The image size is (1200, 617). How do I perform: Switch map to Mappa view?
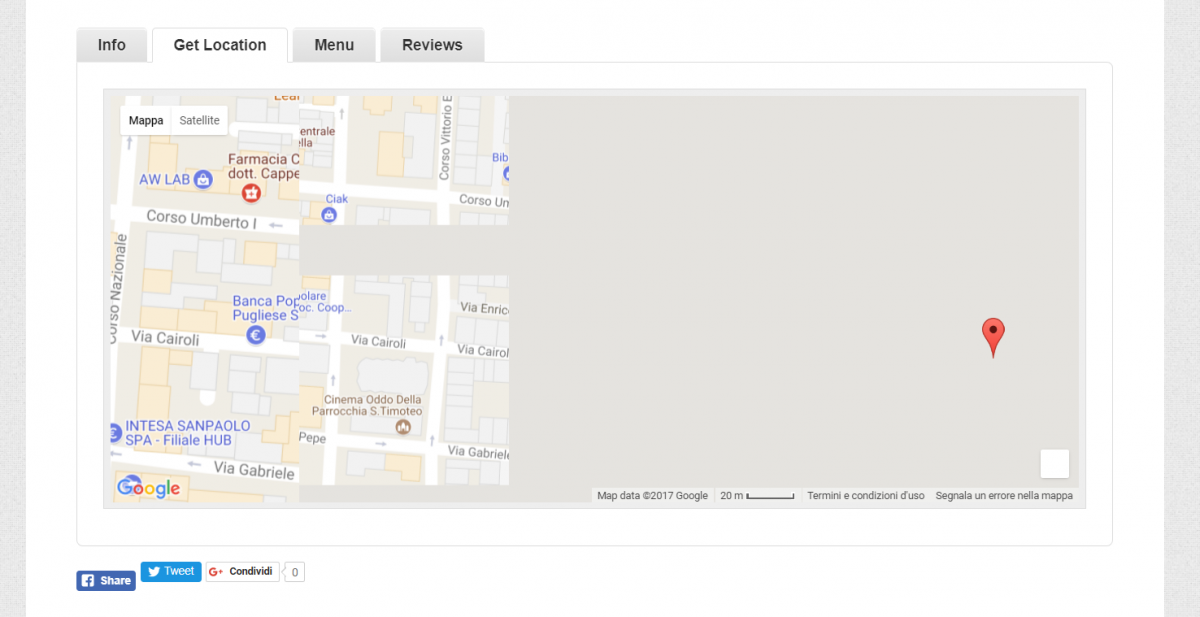(x=146, y=121)
